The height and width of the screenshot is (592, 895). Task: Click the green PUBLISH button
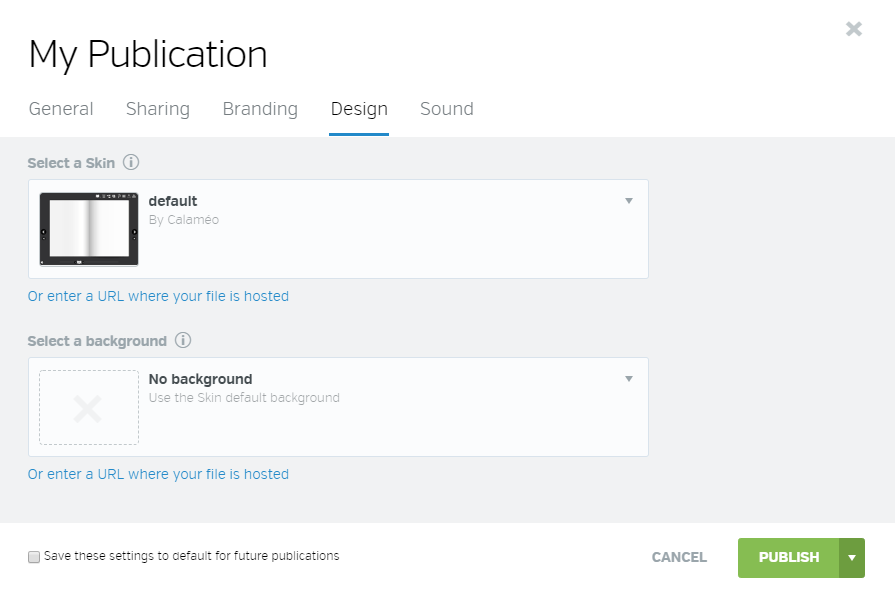[x=788, y=558]
